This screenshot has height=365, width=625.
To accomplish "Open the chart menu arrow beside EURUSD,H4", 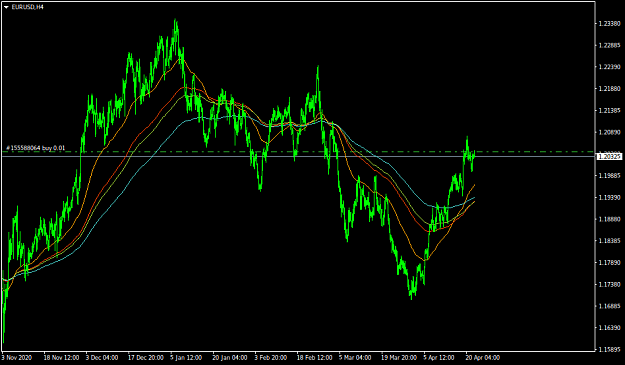I will (6, 7).
